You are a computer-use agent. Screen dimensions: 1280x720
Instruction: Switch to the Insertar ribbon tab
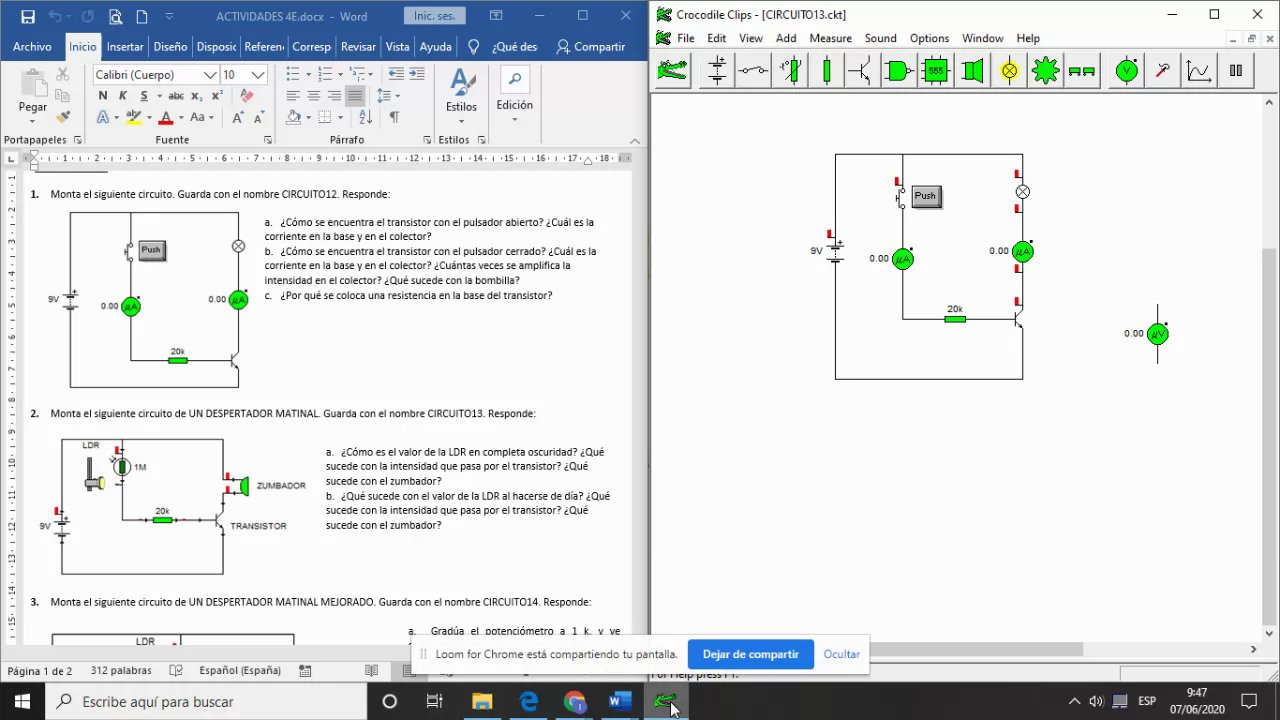point(125,47)
